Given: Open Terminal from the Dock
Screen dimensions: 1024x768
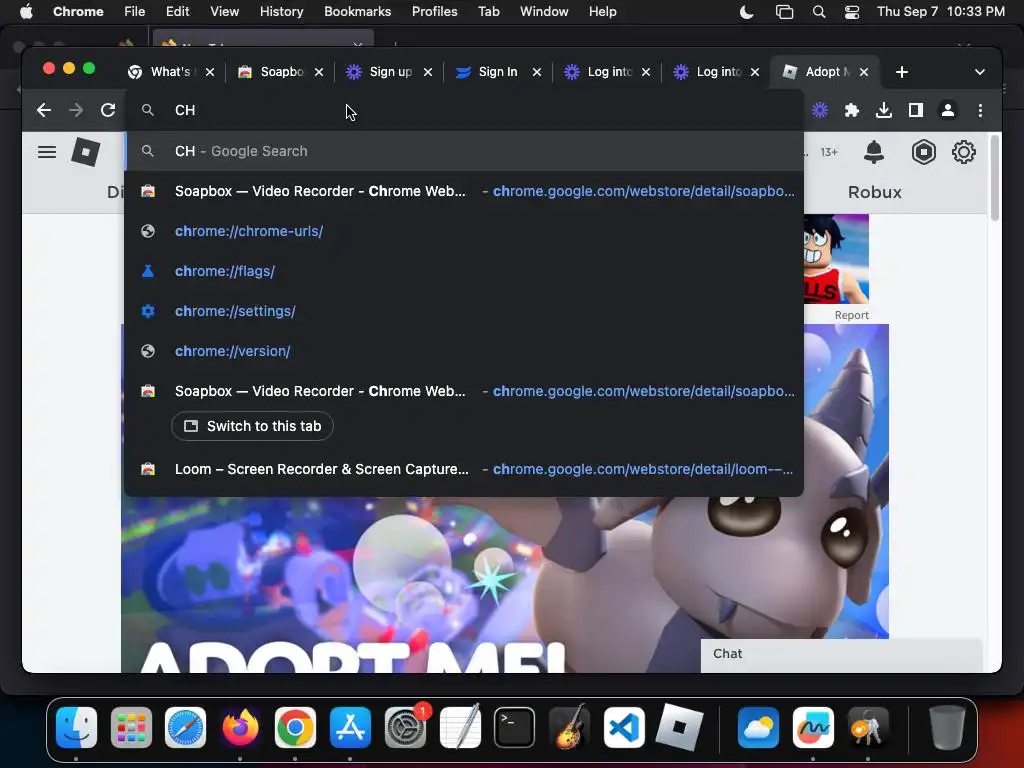Looking at the screenshot, I should tap(515, 727).
